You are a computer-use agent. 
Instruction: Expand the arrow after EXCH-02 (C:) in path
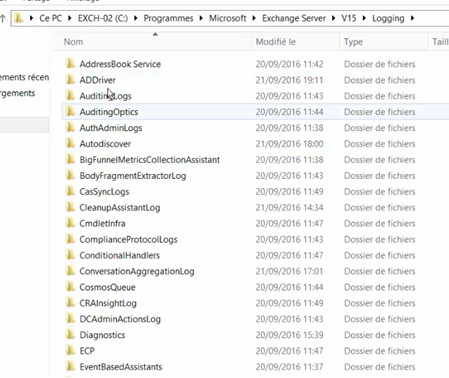pos(135,18)
